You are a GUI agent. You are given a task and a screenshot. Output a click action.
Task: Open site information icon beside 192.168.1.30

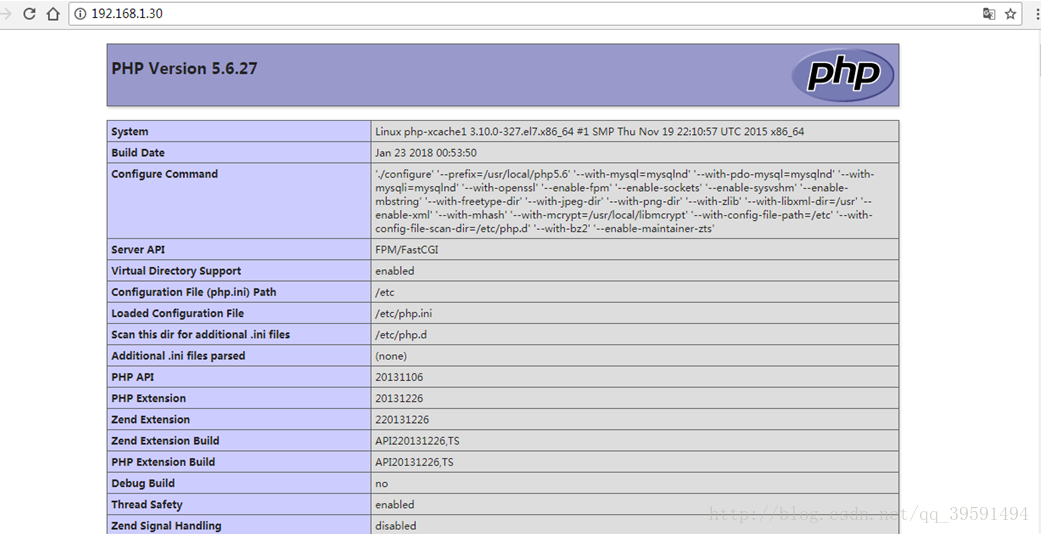(79, 14)
